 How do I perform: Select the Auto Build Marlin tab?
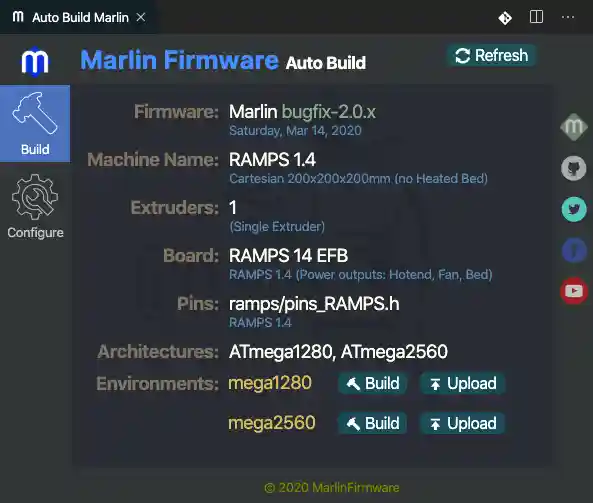[x=79, y=17]
